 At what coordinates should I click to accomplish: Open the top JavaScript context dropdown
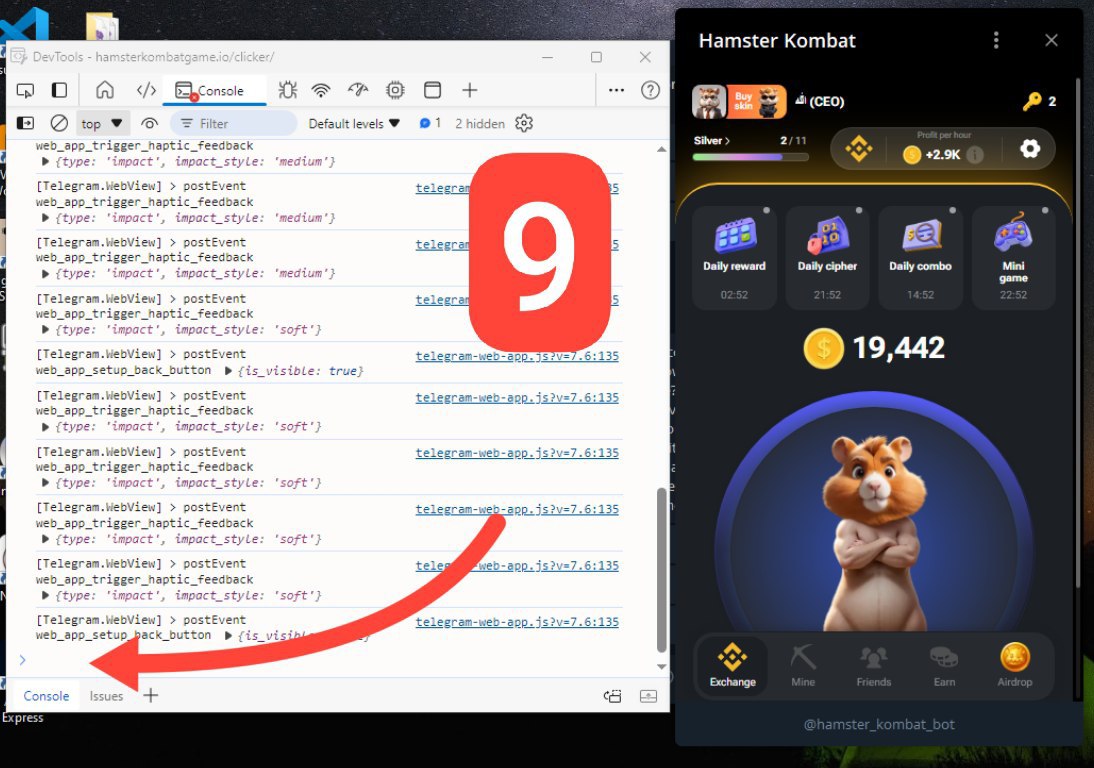[101, 123]
